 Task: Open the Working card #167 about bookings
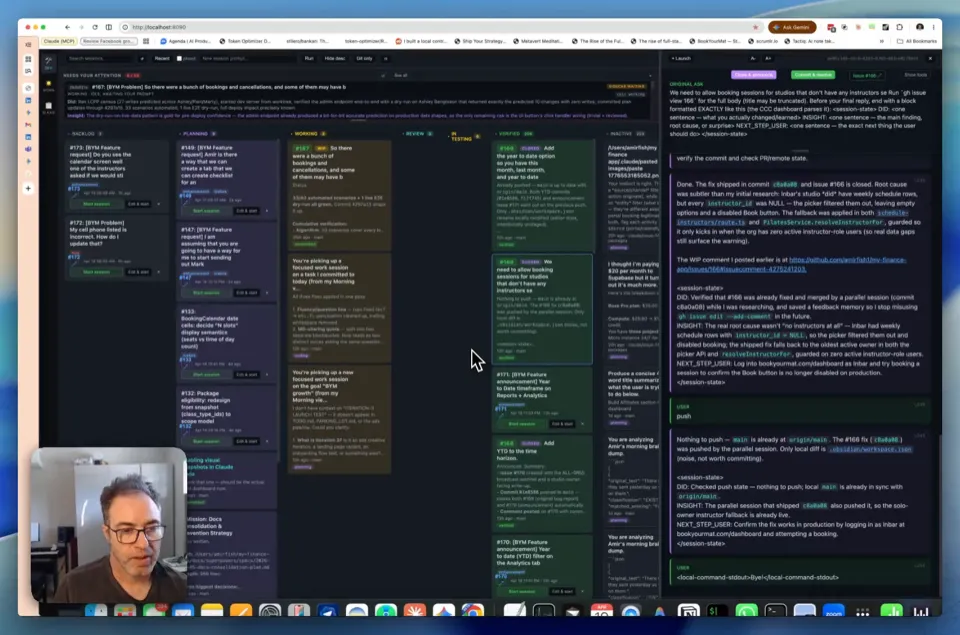[340, 195]
